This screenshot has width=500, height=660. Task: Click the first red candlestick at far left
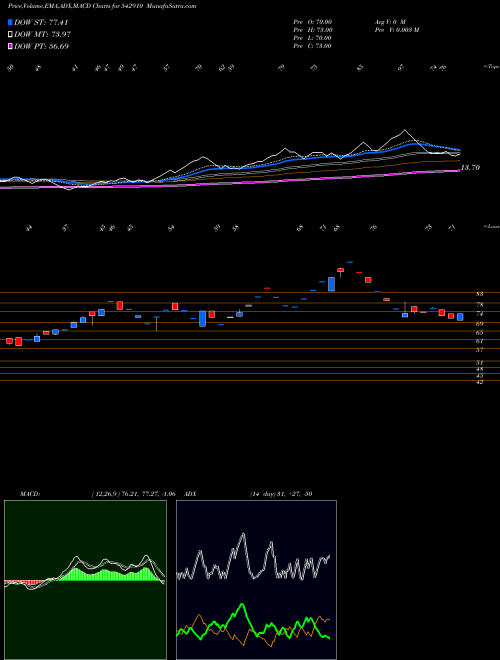(x=9, y=341)
